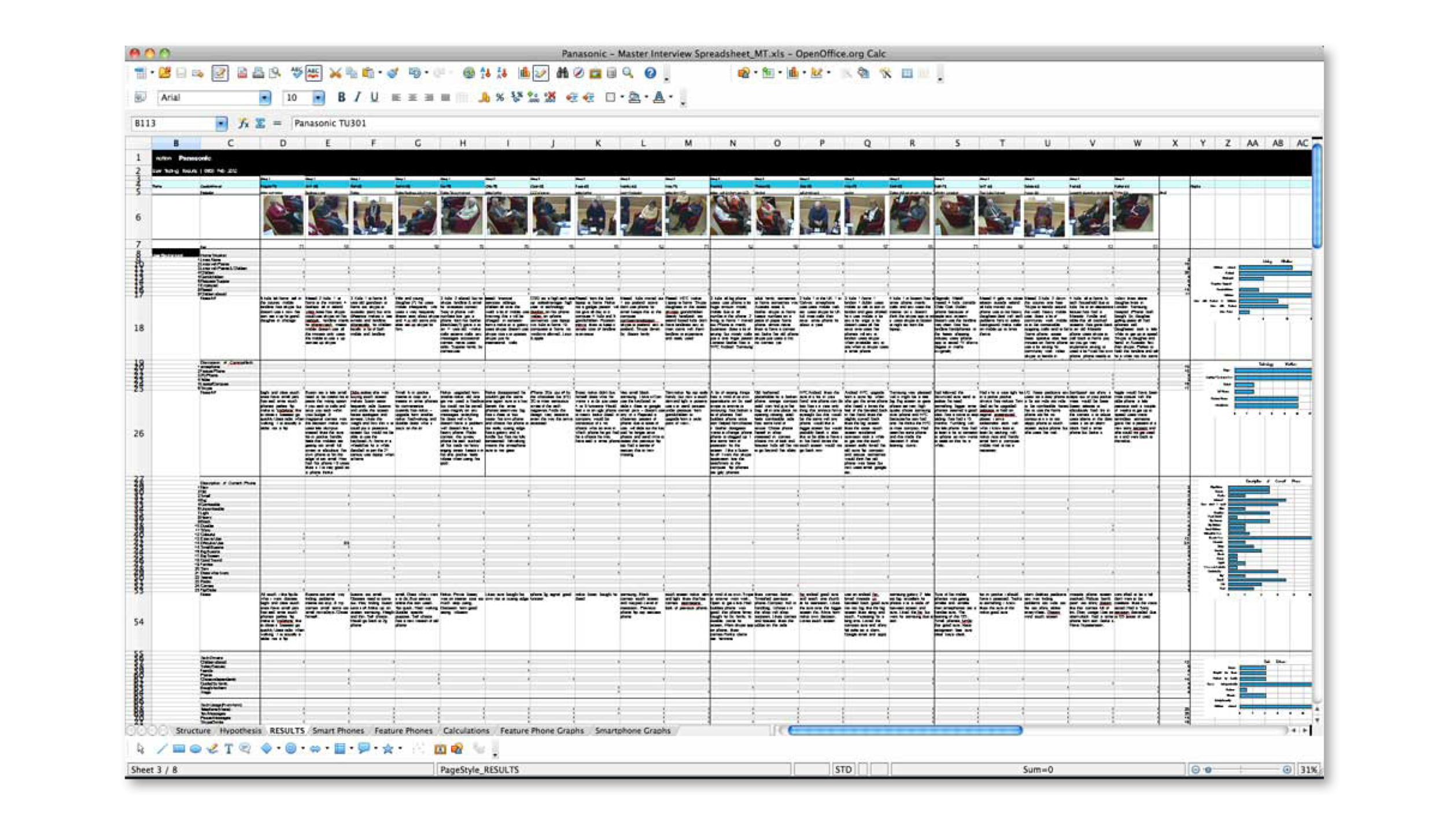Image resolution: width=1446 pixels, height=840 pixels.
Task: Pick the Ellipse drawing tool
Action: pyautogui.click(x=195, y=749)
